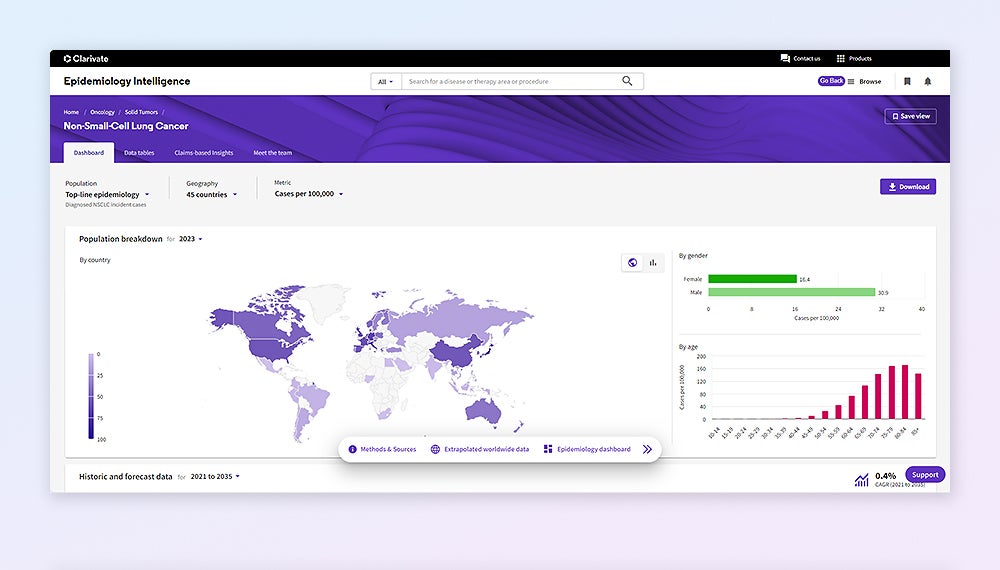Viewport: 1000px width, 570px height.
Task: Open the bookmarks icon in header
Action: click(x=907, y=81)
